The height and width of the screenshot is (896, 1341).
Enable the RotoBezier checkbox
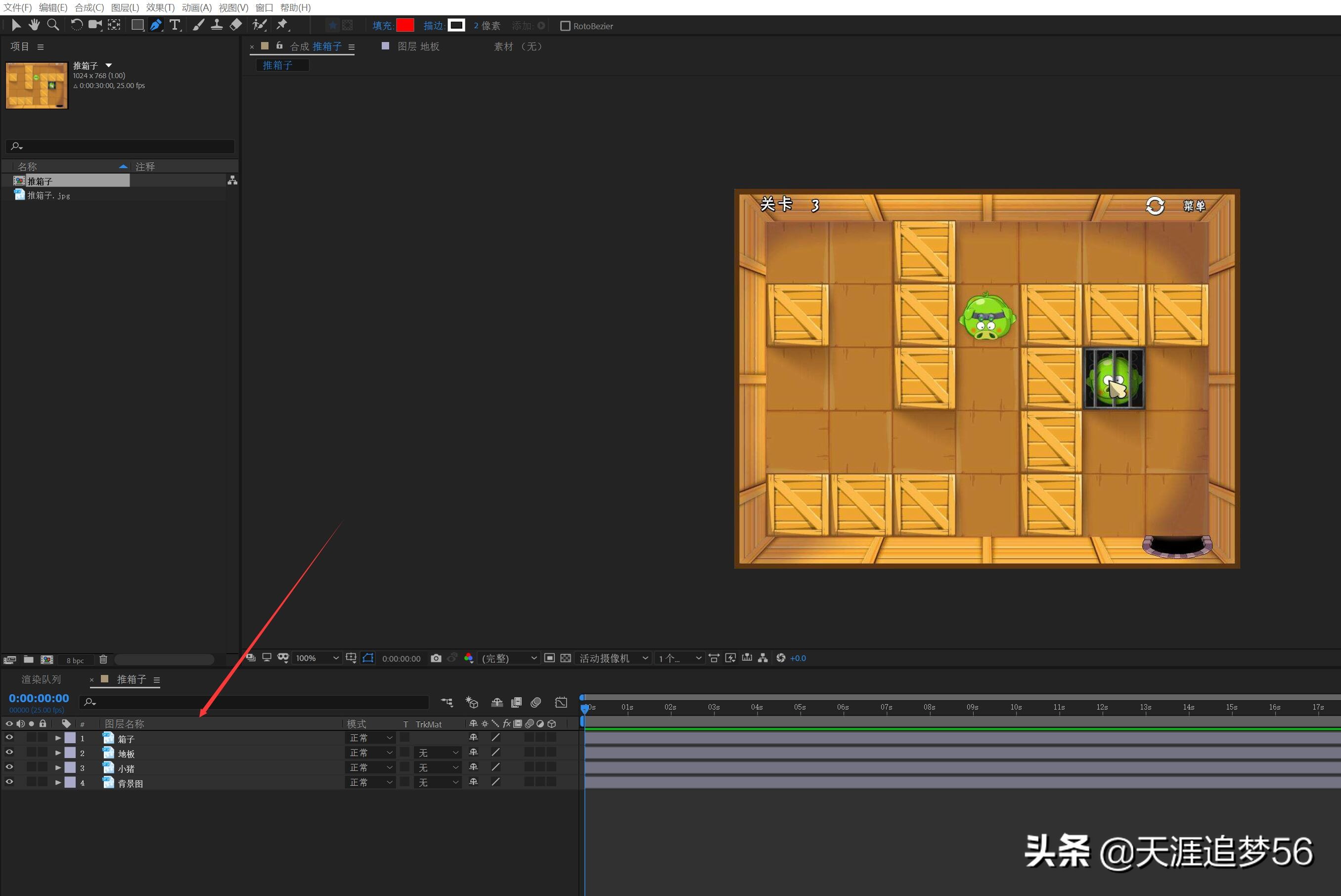click(x=565, y=26)
